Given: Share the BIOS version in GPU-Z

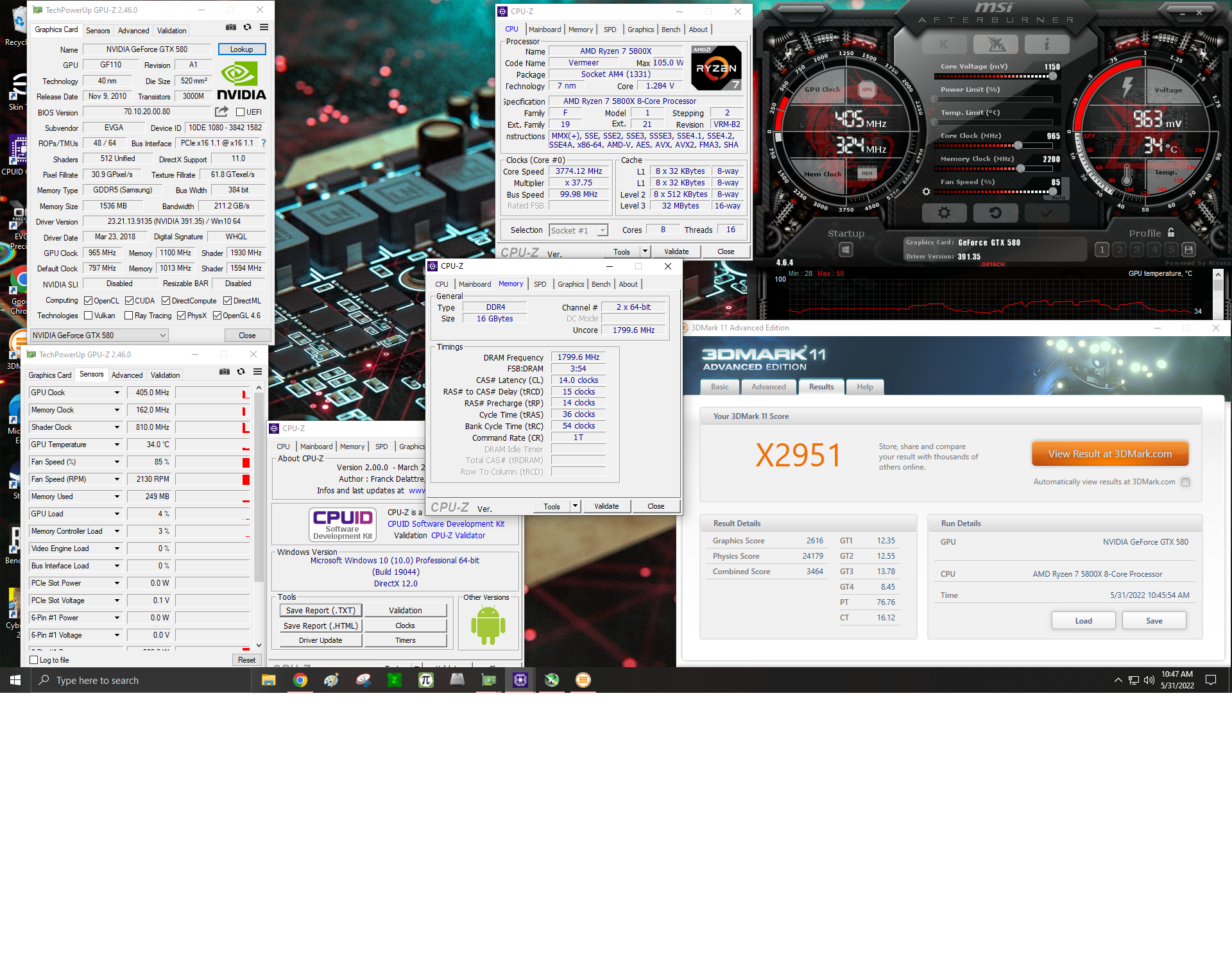Looking at the screenshot, I should click(x=222, y=112).
